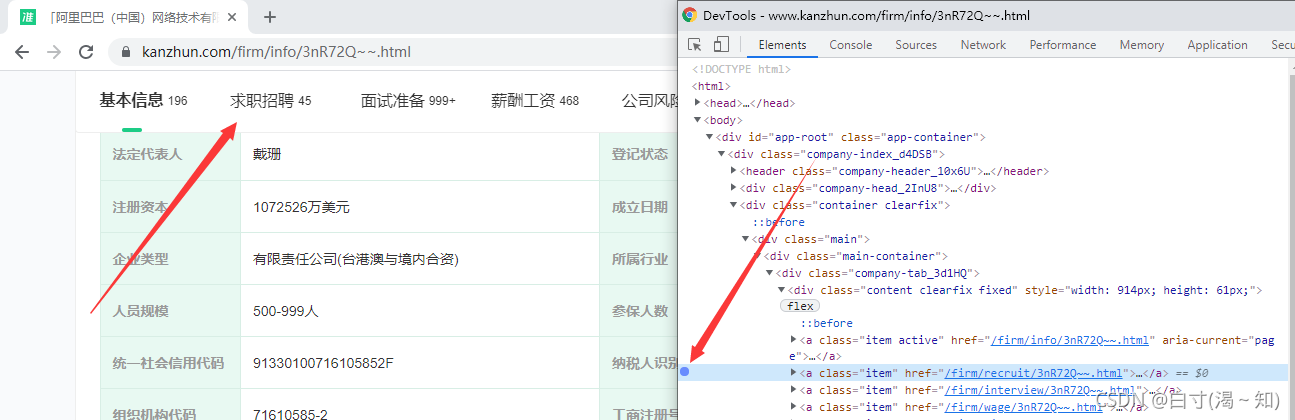The width and height of the screenshot is (1295, 420).
Task: Open the 面试准备 999+ page tab
Action: click(408, 100)
